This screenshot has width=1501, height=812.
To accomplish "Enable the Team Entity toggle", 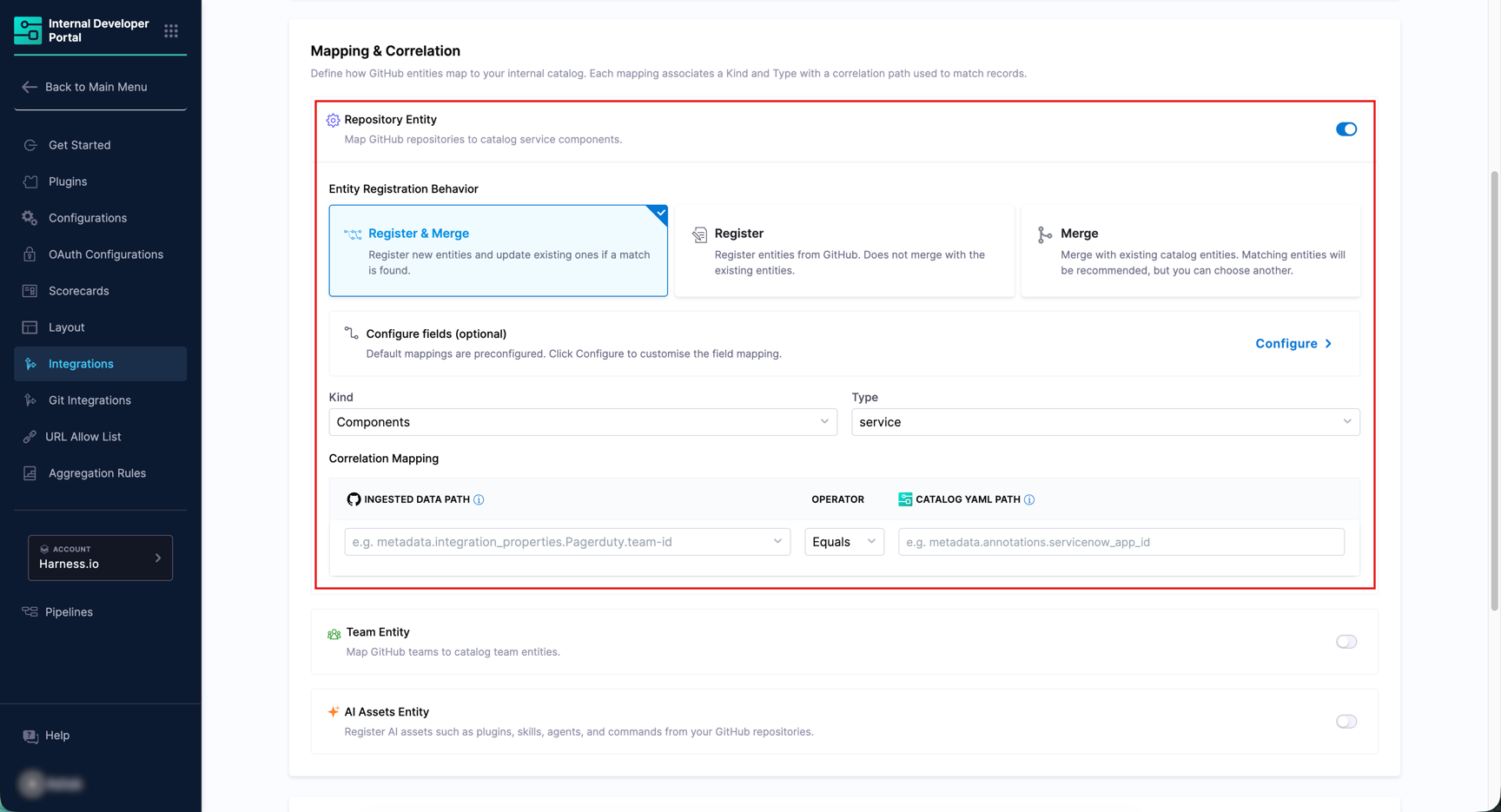I will coord(1346,642).
